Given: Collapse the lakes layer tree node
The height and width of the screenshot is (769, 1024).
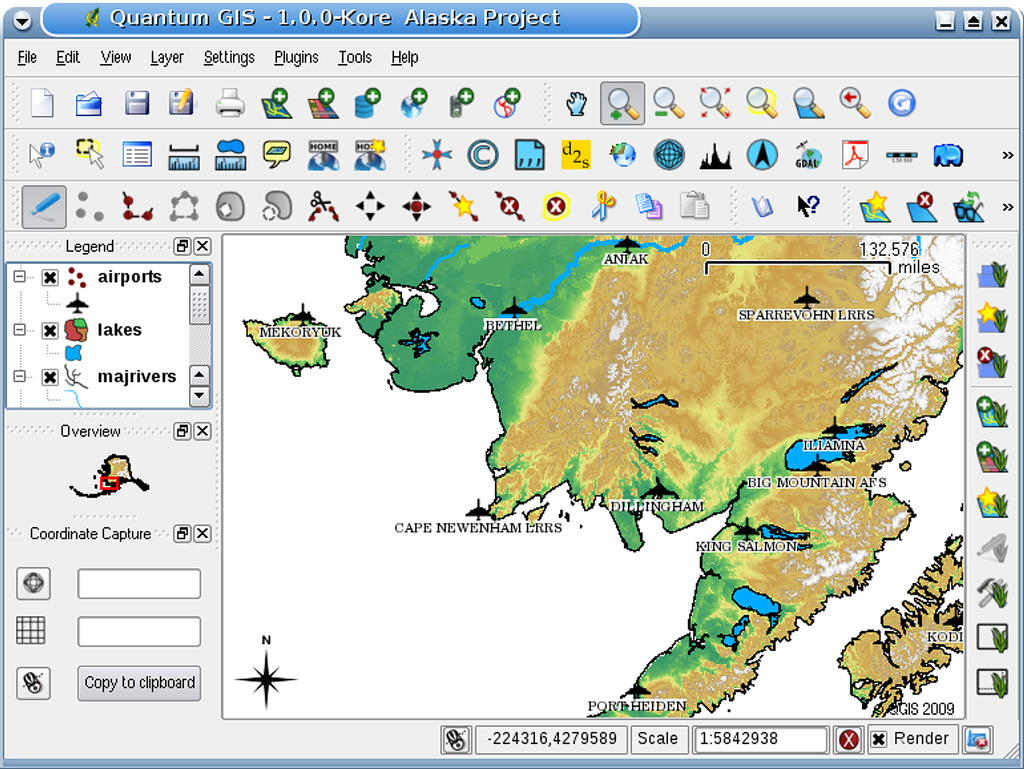Looking at the screenshot, I should coord(20,330).
